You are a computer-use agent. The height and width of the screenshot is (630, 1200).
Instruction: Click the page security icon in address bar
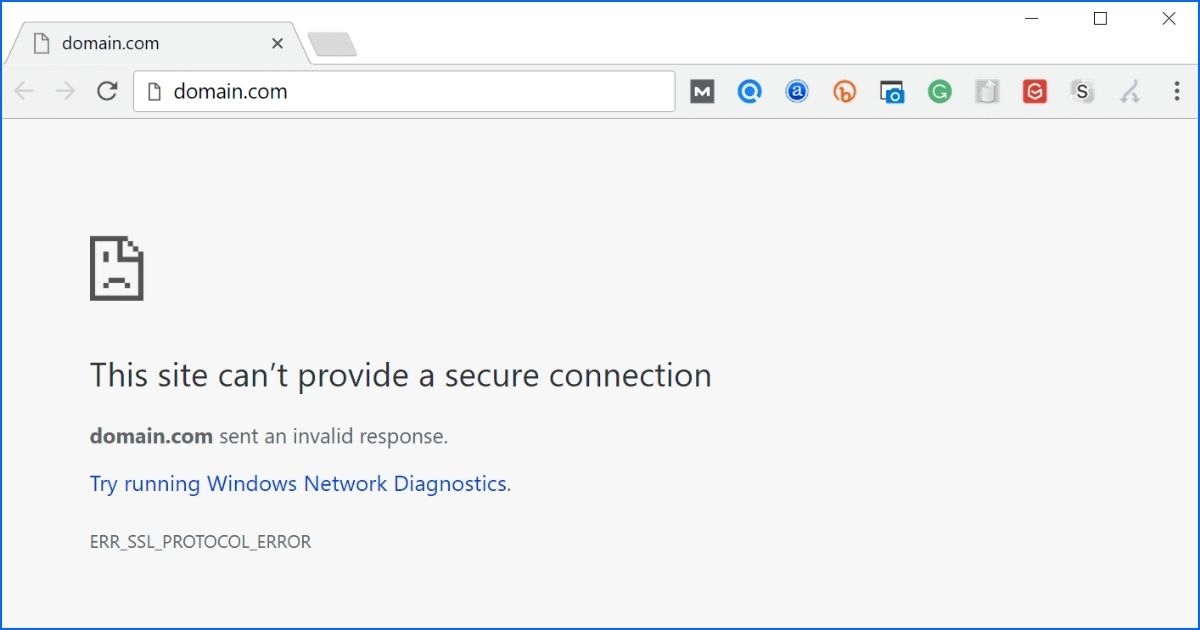click(152, 91)
